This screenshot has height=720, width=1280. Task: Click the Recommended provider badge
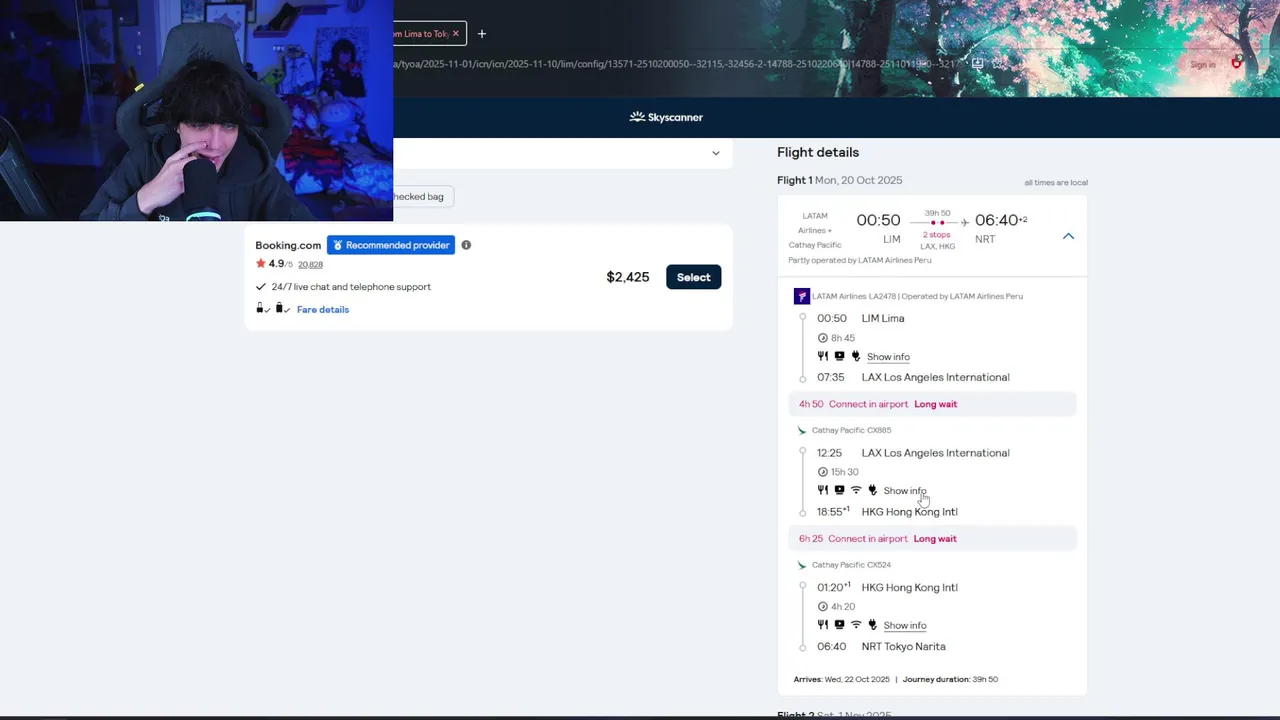click(391, 245)
